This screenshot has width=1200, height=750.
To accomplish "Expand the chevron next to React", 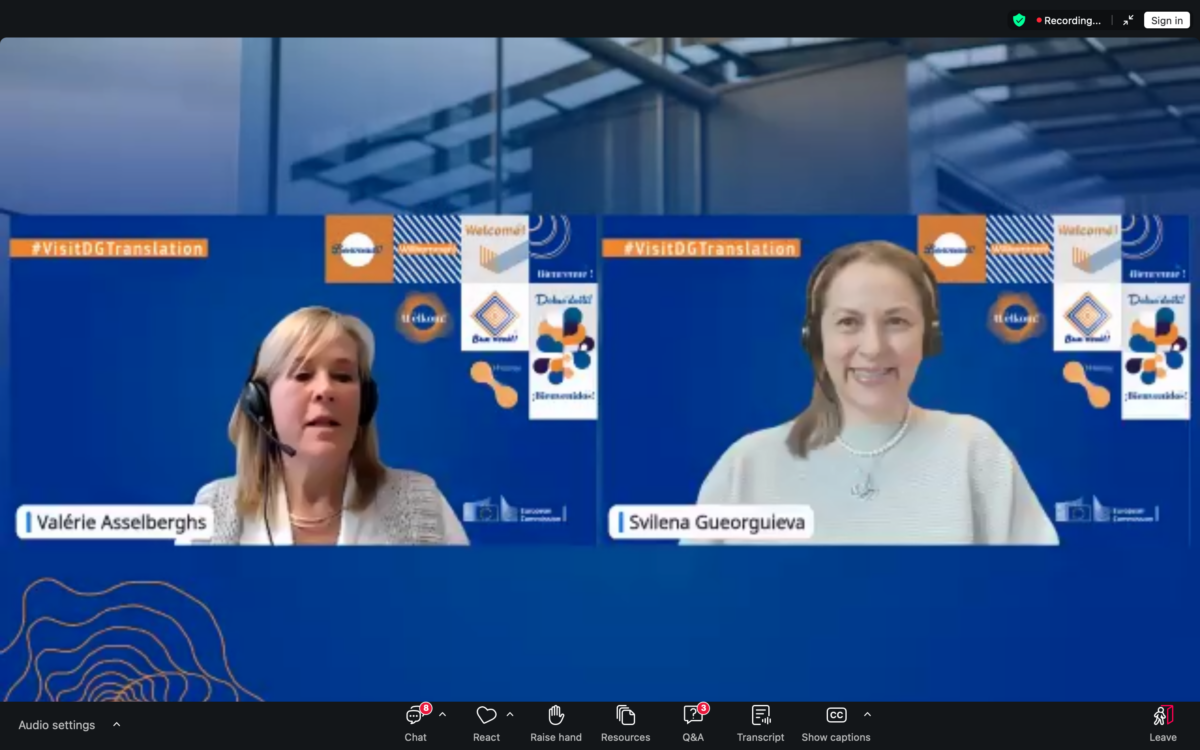I will click(x=510, y=715).
